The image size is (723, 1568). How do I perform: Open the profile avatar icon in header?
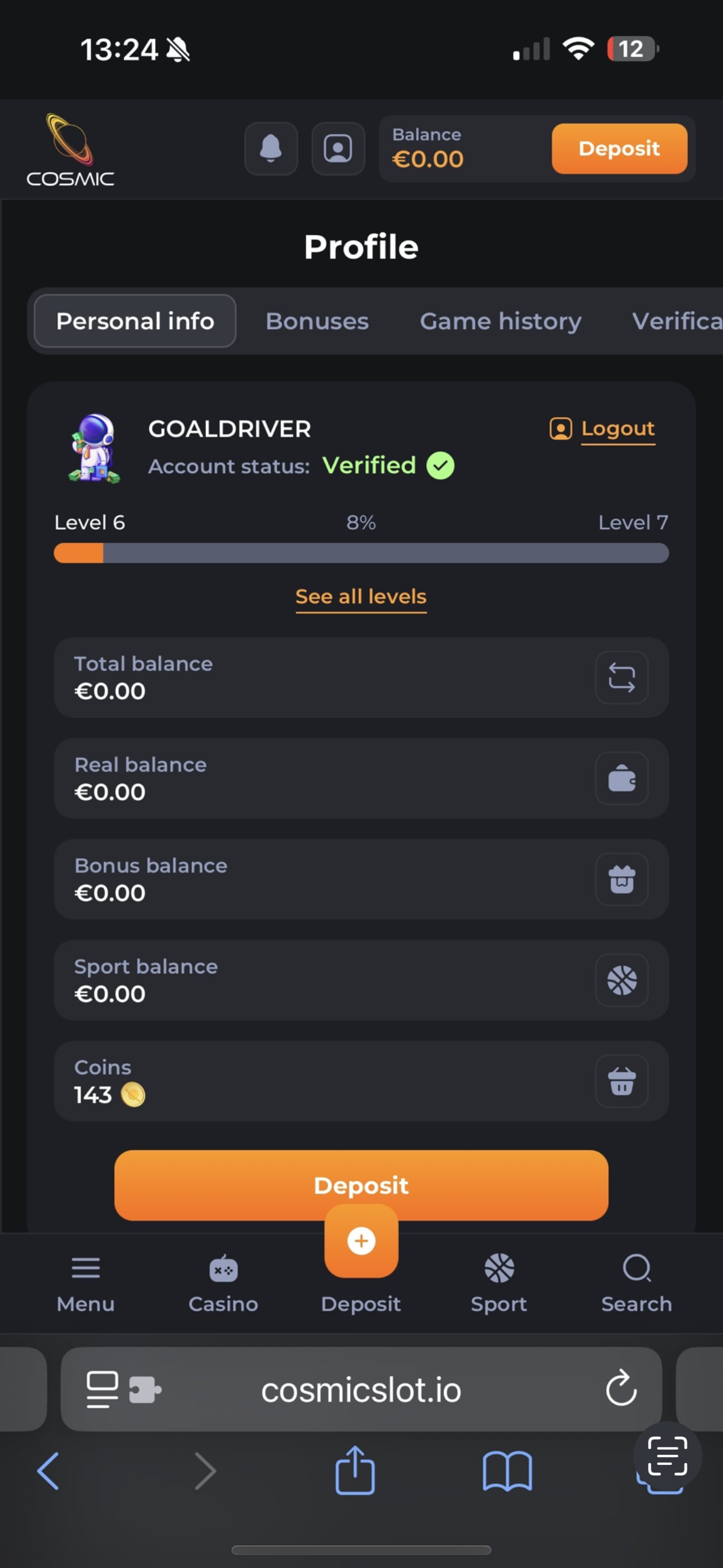coord(338,149)
